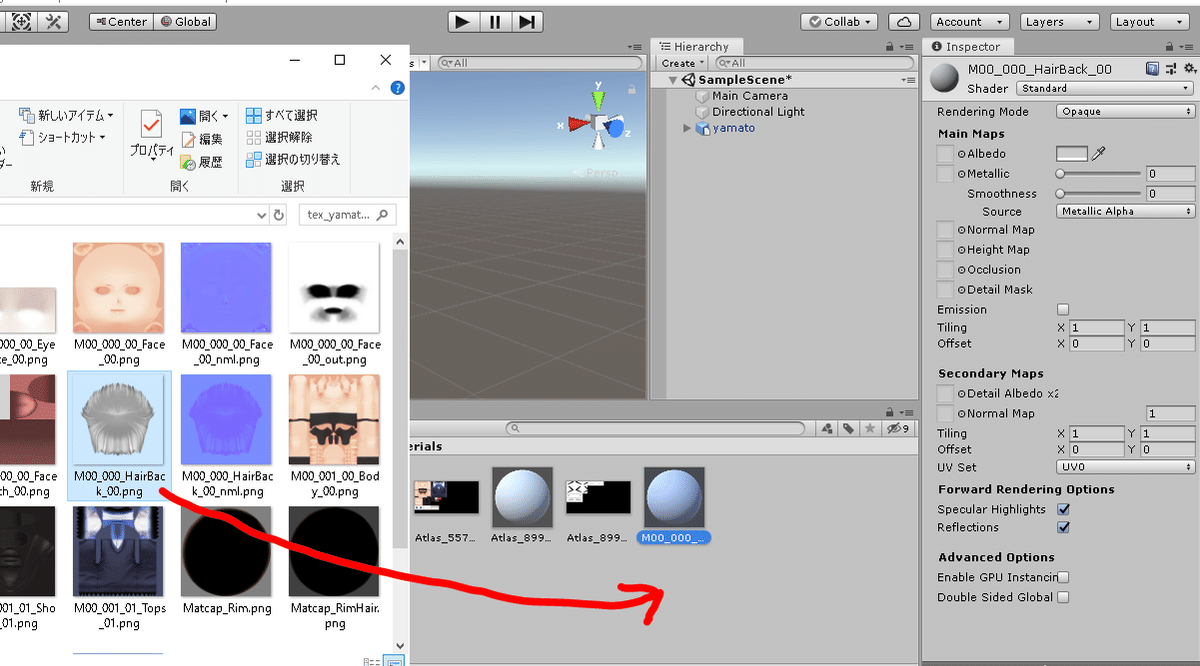Select Main Camera in Hierarchy
This screenshot has width=1200, height=666.
750,96
